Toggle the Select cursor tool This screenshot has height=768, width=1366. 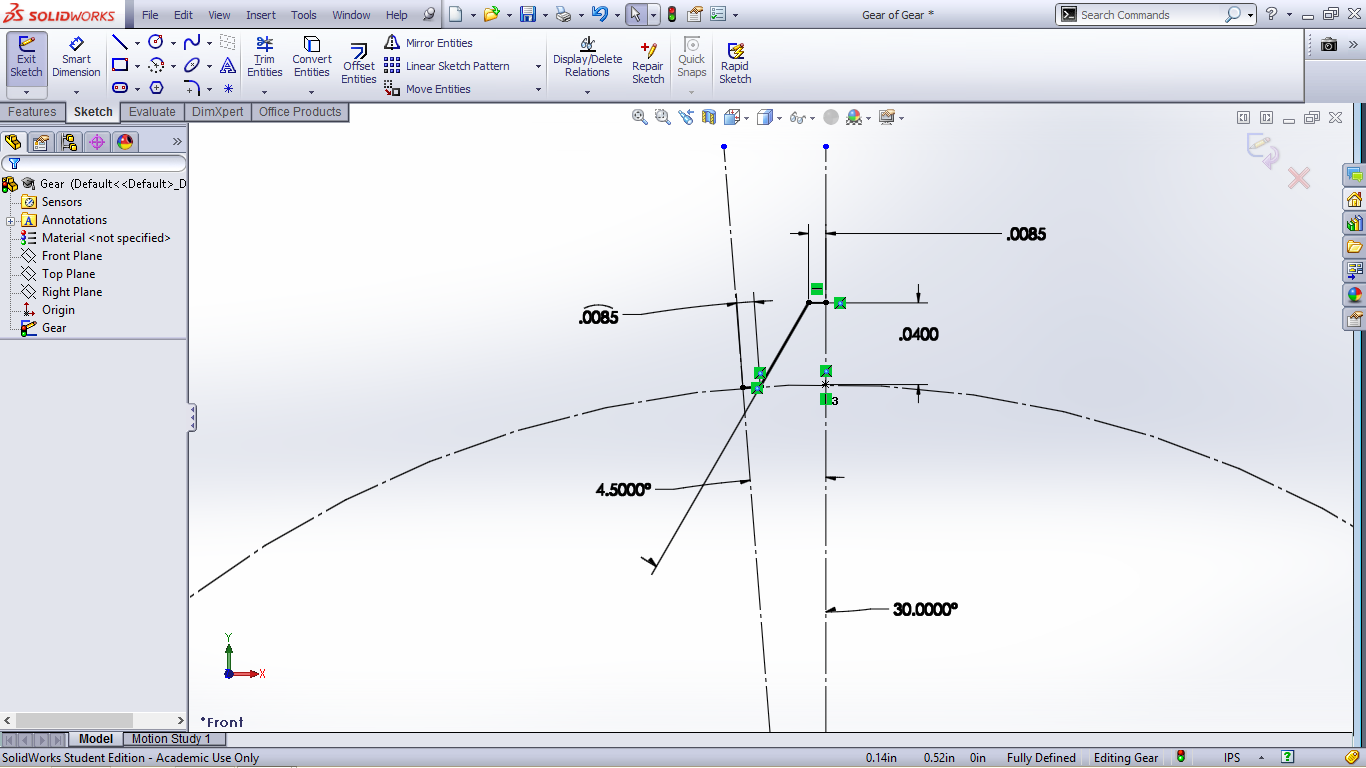click(635, 15)
